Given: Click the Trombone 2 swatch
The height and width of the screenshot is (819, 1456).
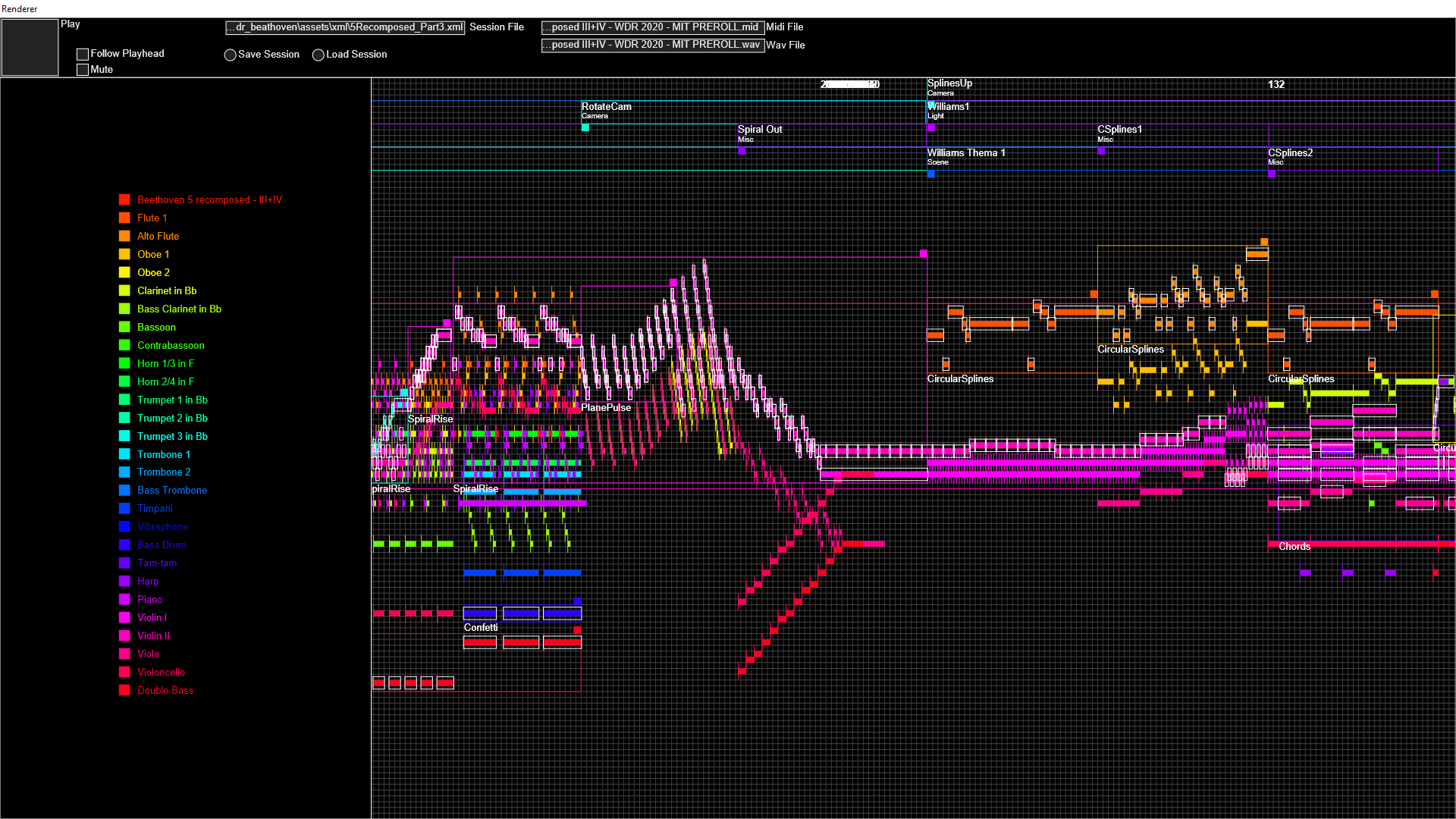Looking at the screenshot, I should click(x=124, y=472).
